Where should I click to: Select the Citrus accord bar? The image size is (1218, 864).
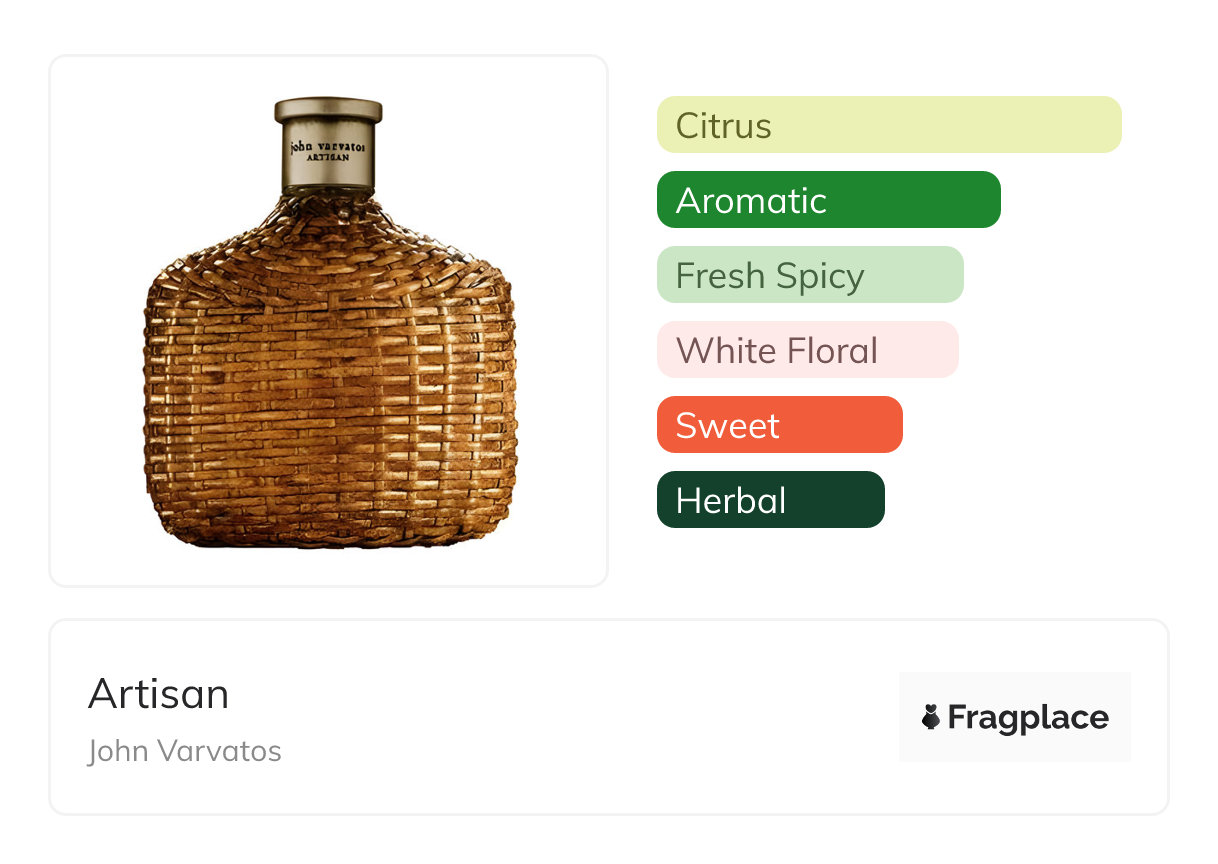[x=888, y=125]
